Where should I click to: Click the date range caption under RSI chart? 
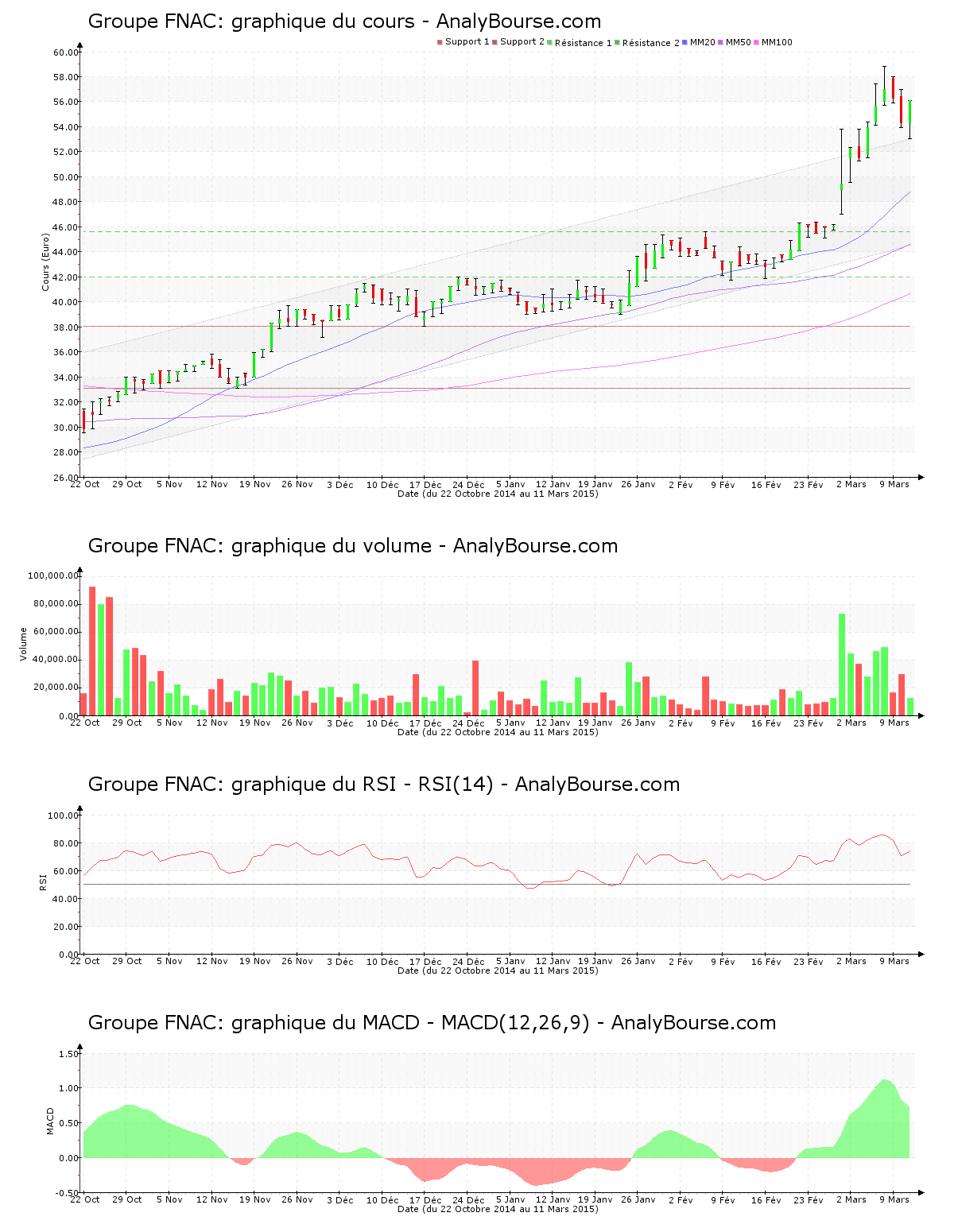498,970
